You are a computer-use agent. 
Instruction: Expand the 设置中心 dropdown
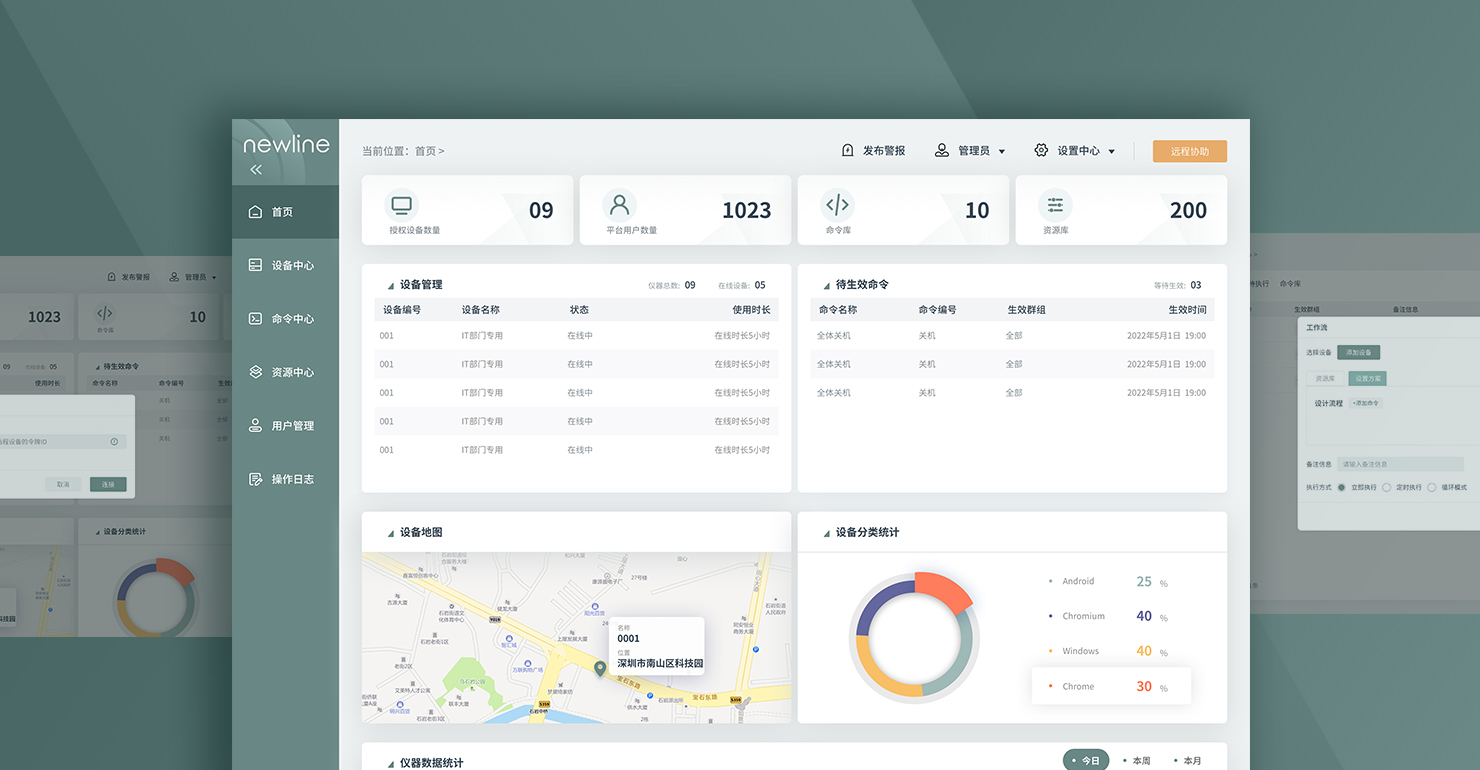click(x=1074, y=151)
